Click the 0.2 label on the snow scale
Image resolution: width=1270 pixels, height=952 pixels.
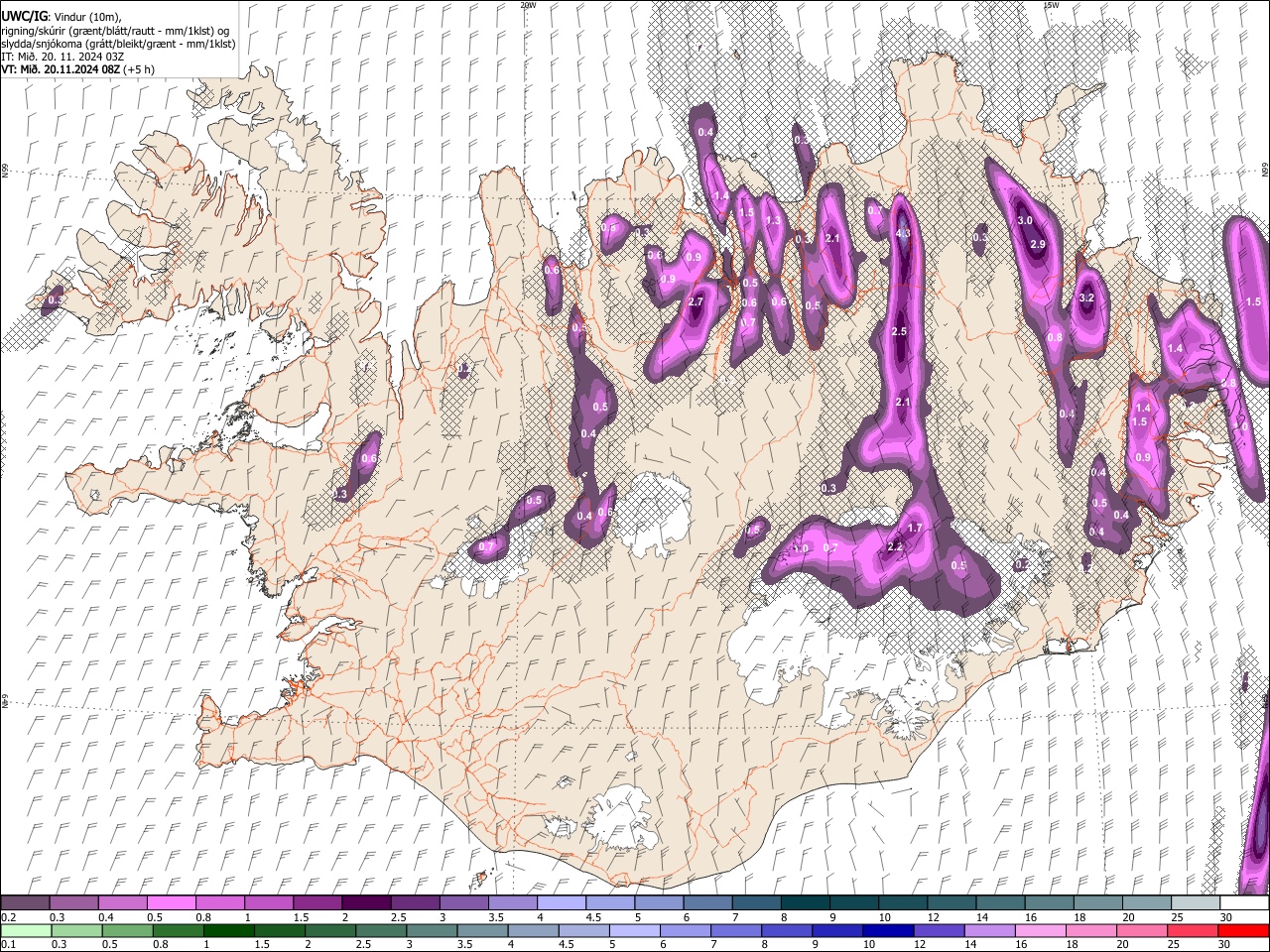[9, 917]
